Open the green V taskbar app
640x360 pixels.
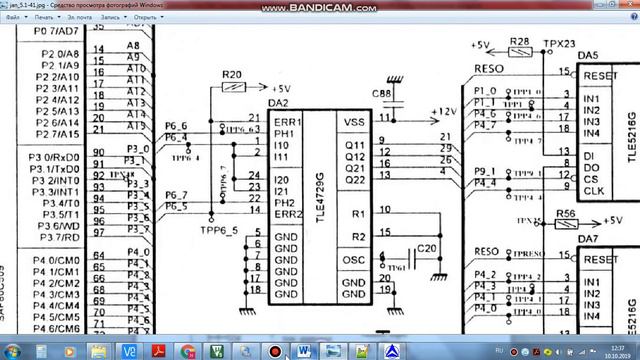point(217,351)
